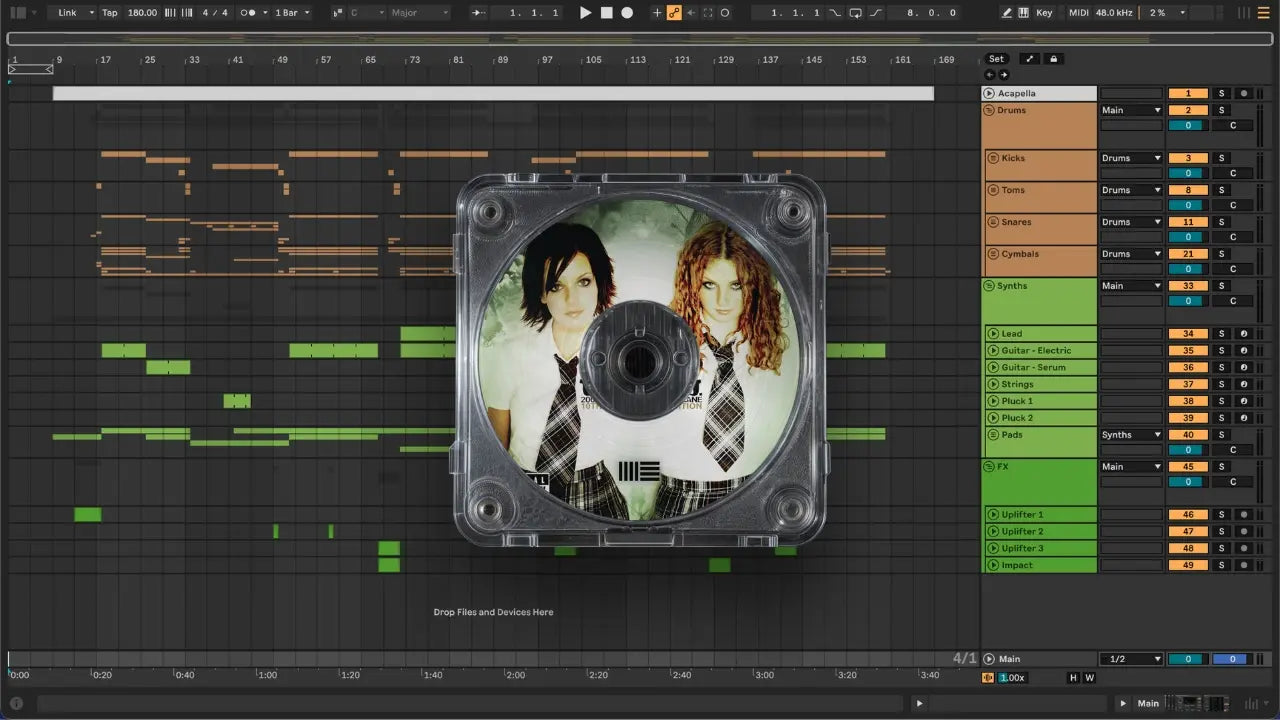Toggle track activator 1 for Acapella

[1188, 94]
